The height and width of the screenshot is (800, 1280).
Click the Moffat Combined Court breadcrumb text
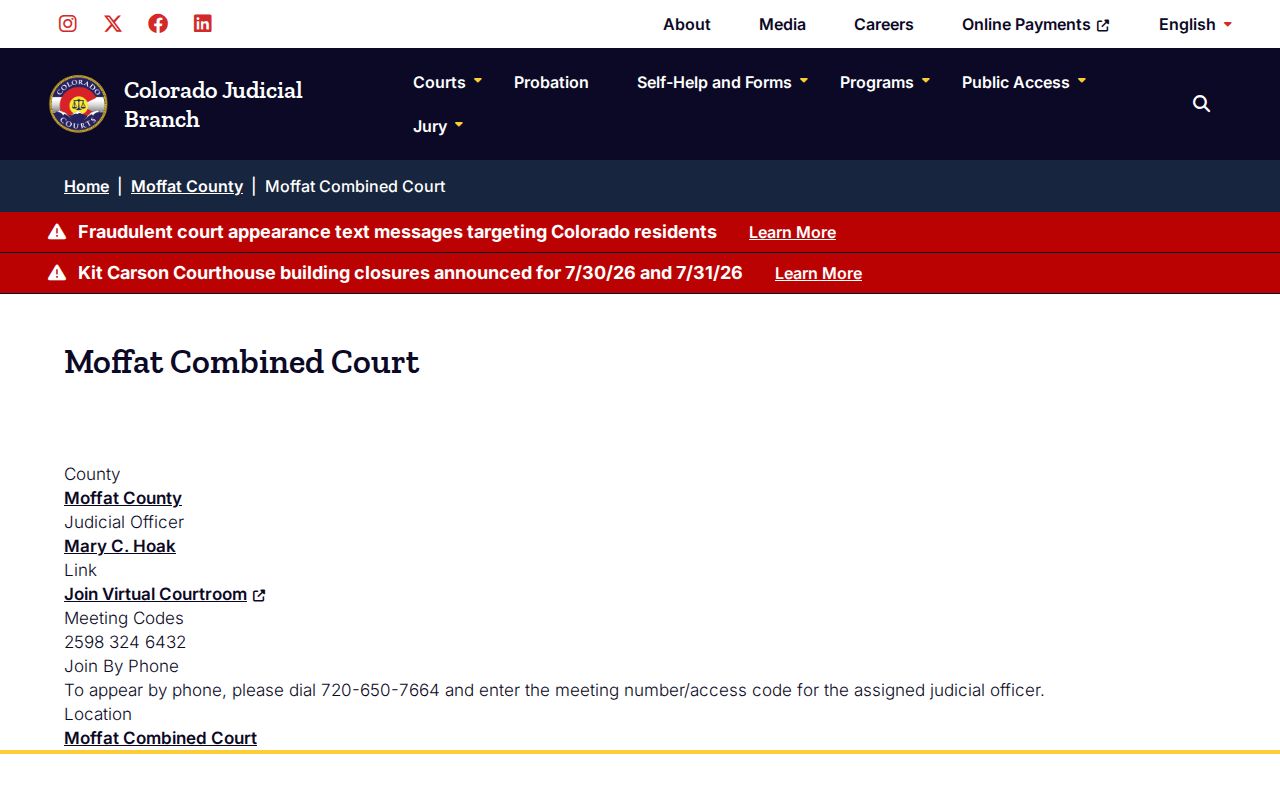(355, 186)
